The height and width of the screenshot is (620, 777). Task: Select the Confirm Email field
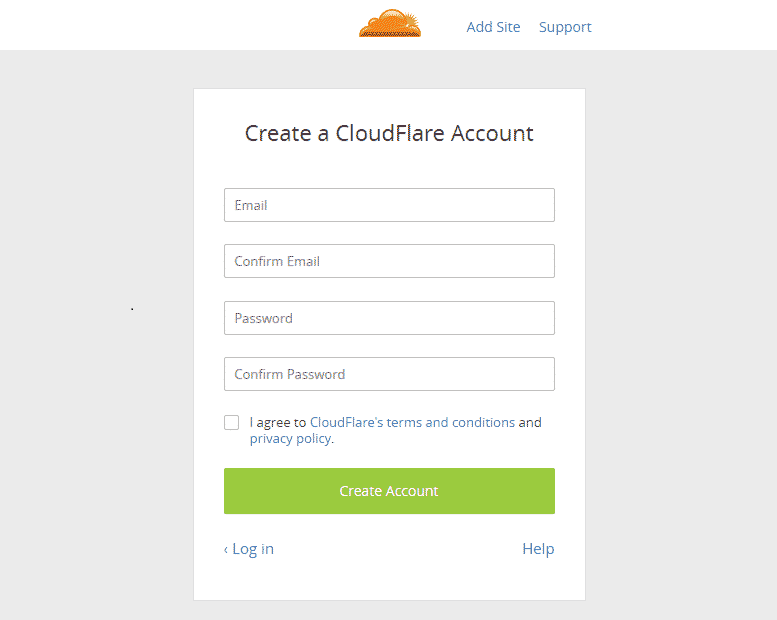[389, 261]
